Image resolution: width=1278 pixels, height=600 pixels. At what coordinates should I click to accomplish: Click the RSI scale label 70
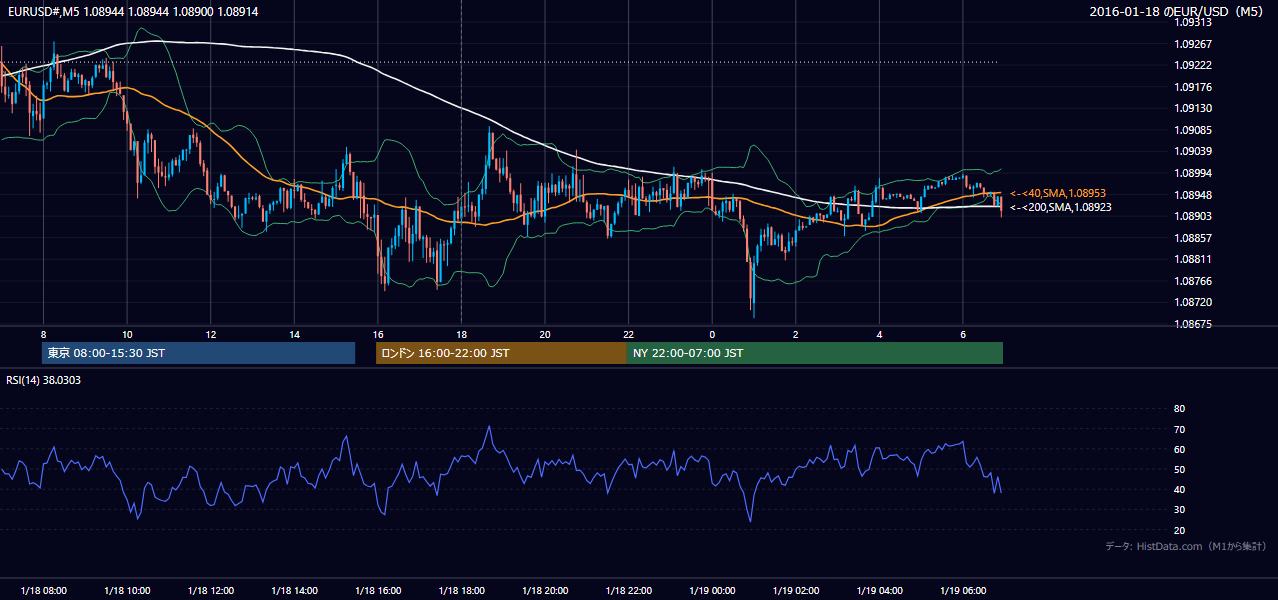click(x=1179, y=430)
